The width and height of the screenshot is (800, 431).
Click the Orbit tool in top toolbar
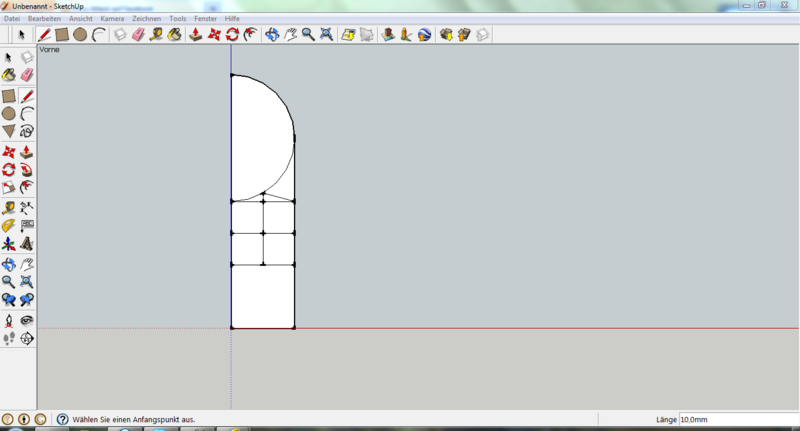[272, 35]
